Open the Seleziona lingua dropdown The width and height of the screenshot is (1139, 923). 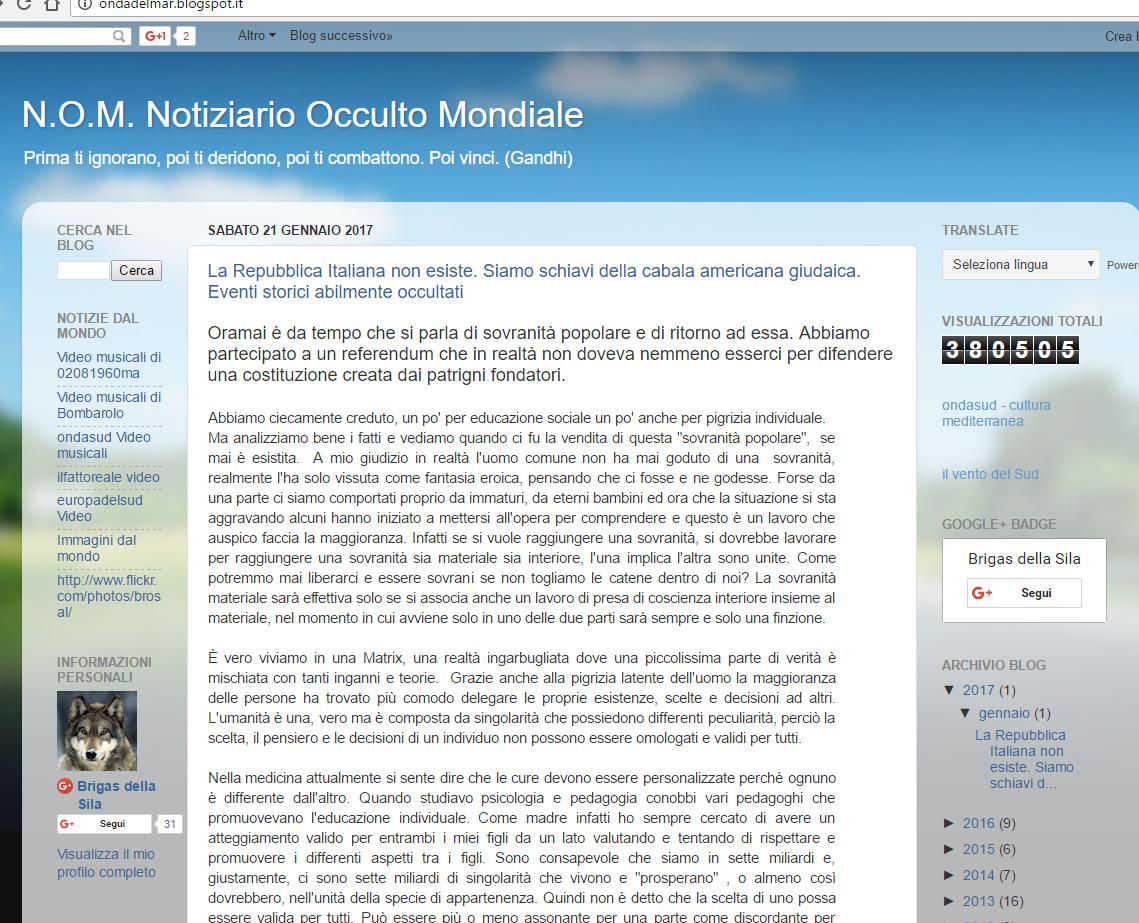[1020, 265]
